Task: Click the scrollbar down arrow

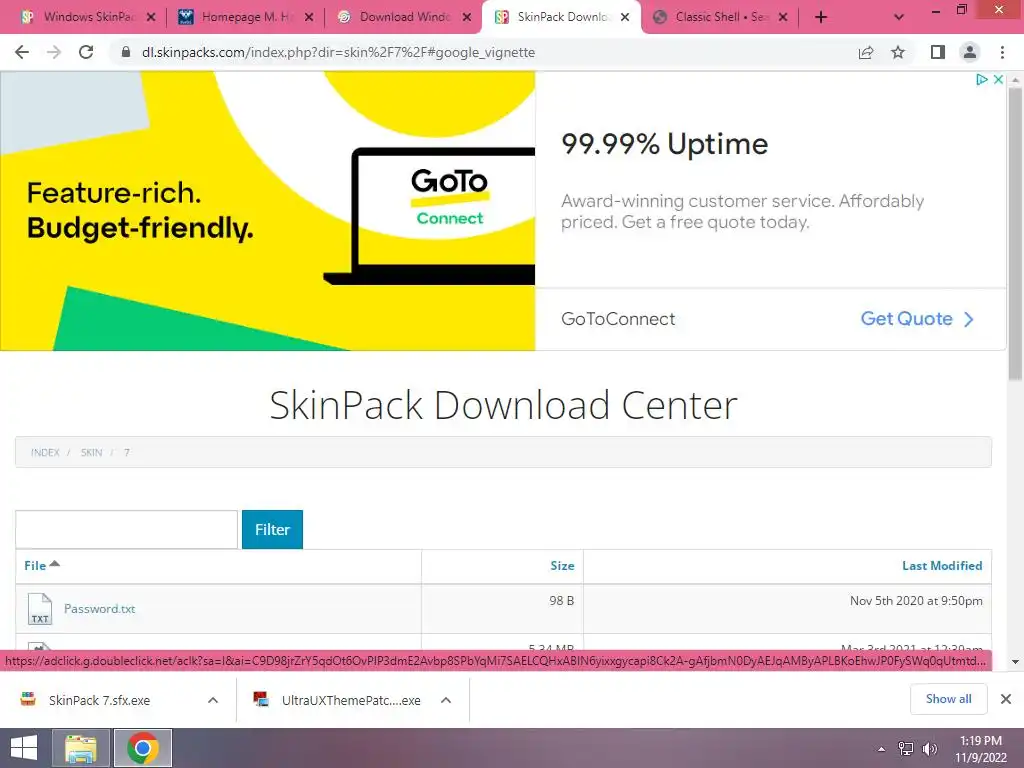Action: pyautogui.click(x=1015, y=662)
